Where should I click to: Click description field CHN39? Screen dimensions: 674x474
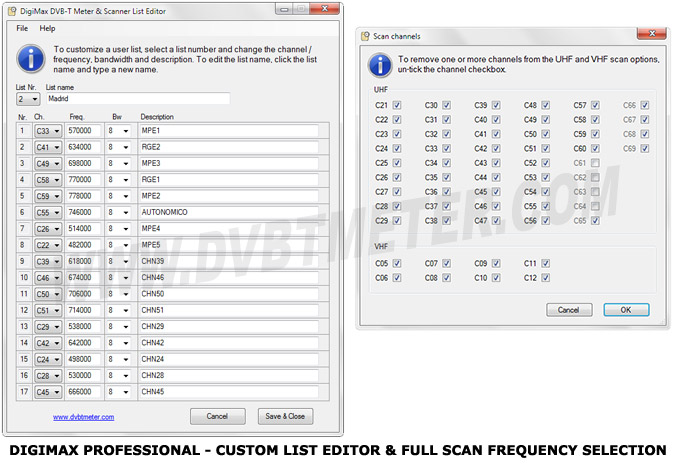click(x=229, y=261)
